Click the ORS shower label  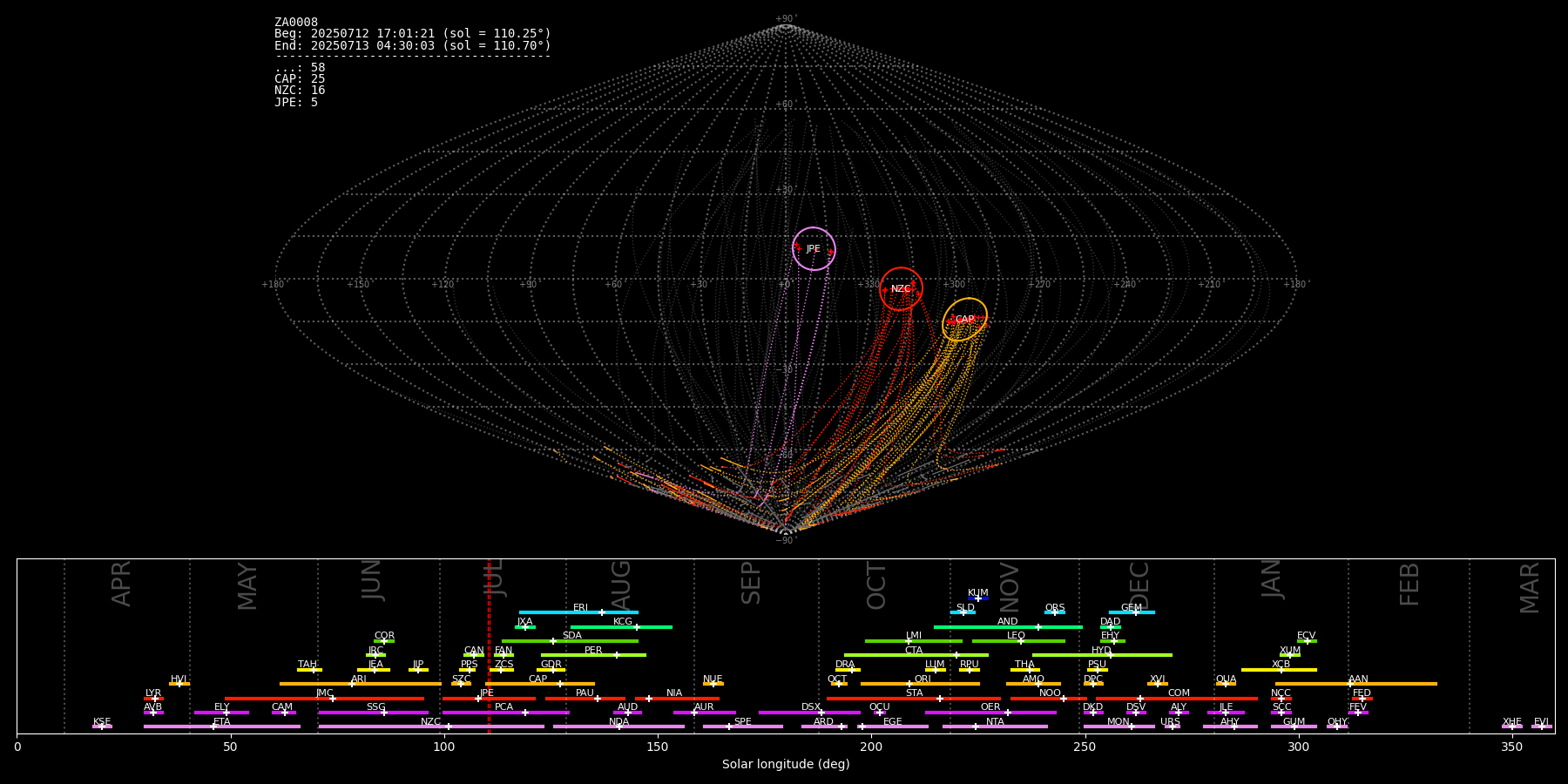pos(1055,608)
